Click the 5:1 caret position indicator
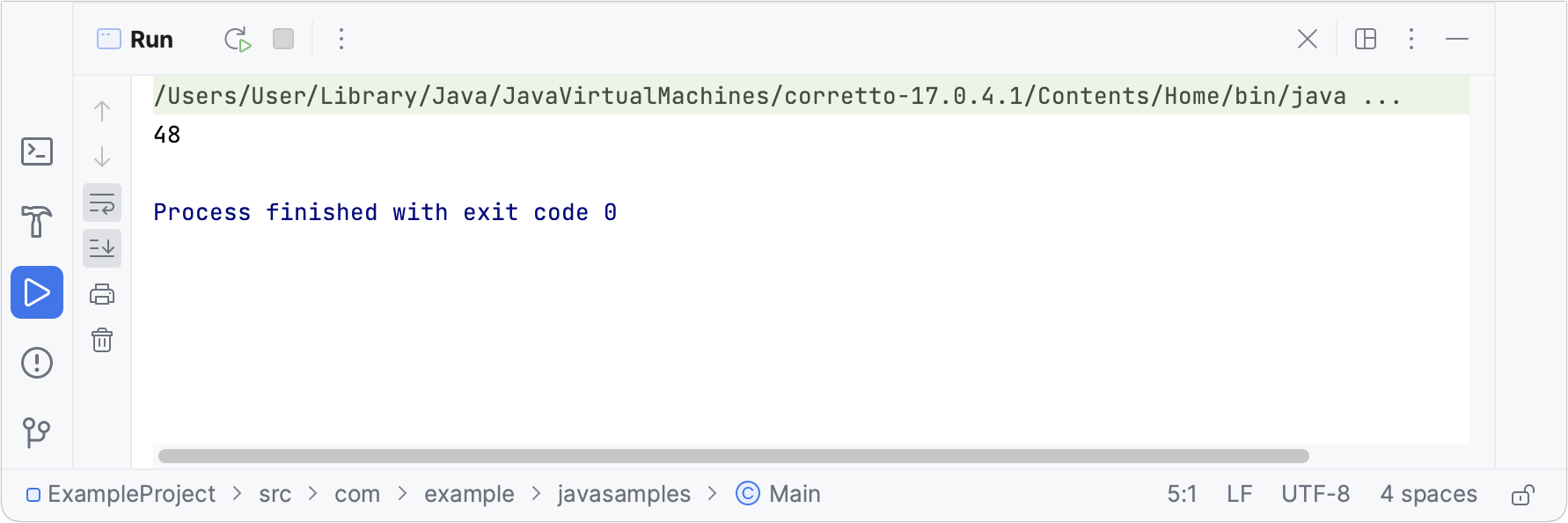This screenshot has height=523, width=1568. point(1182,494)
